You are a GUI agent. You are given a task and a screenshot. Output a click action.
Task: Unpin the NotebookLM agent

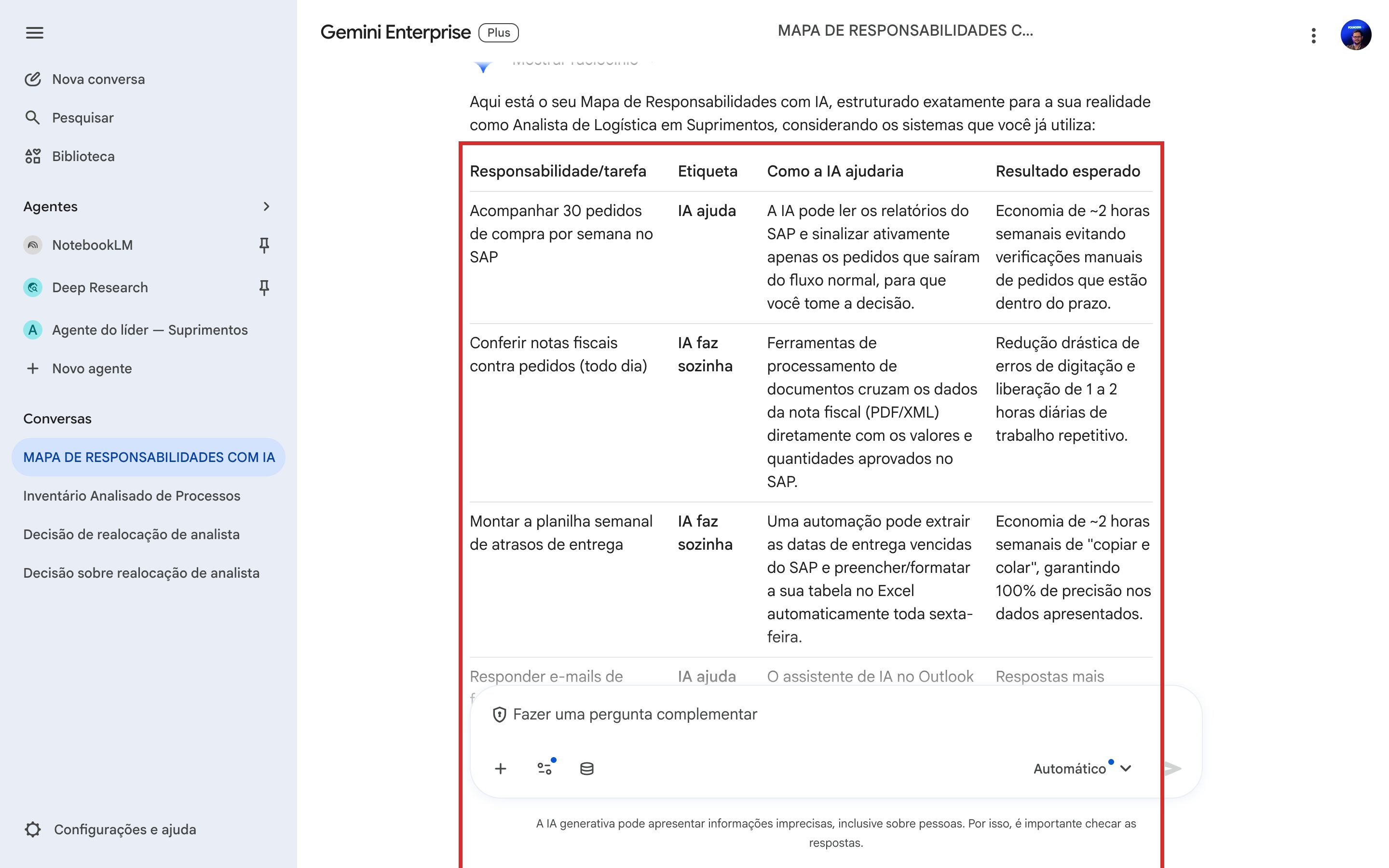264,245
